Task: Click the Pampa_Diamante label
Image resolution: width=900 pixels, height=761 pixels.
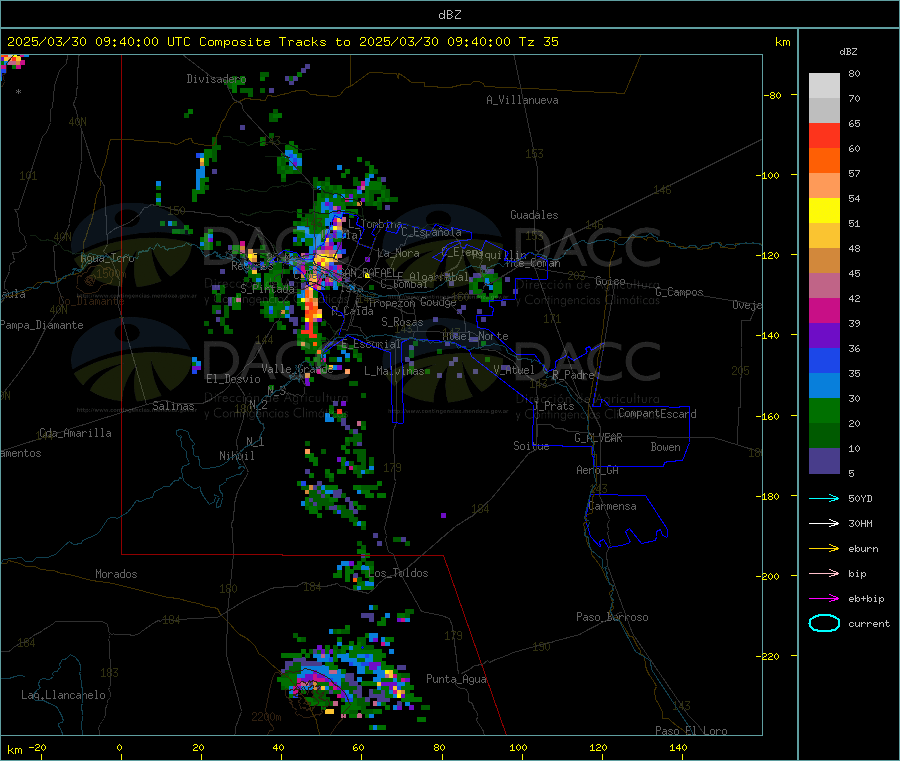Action: coord(42,325)
